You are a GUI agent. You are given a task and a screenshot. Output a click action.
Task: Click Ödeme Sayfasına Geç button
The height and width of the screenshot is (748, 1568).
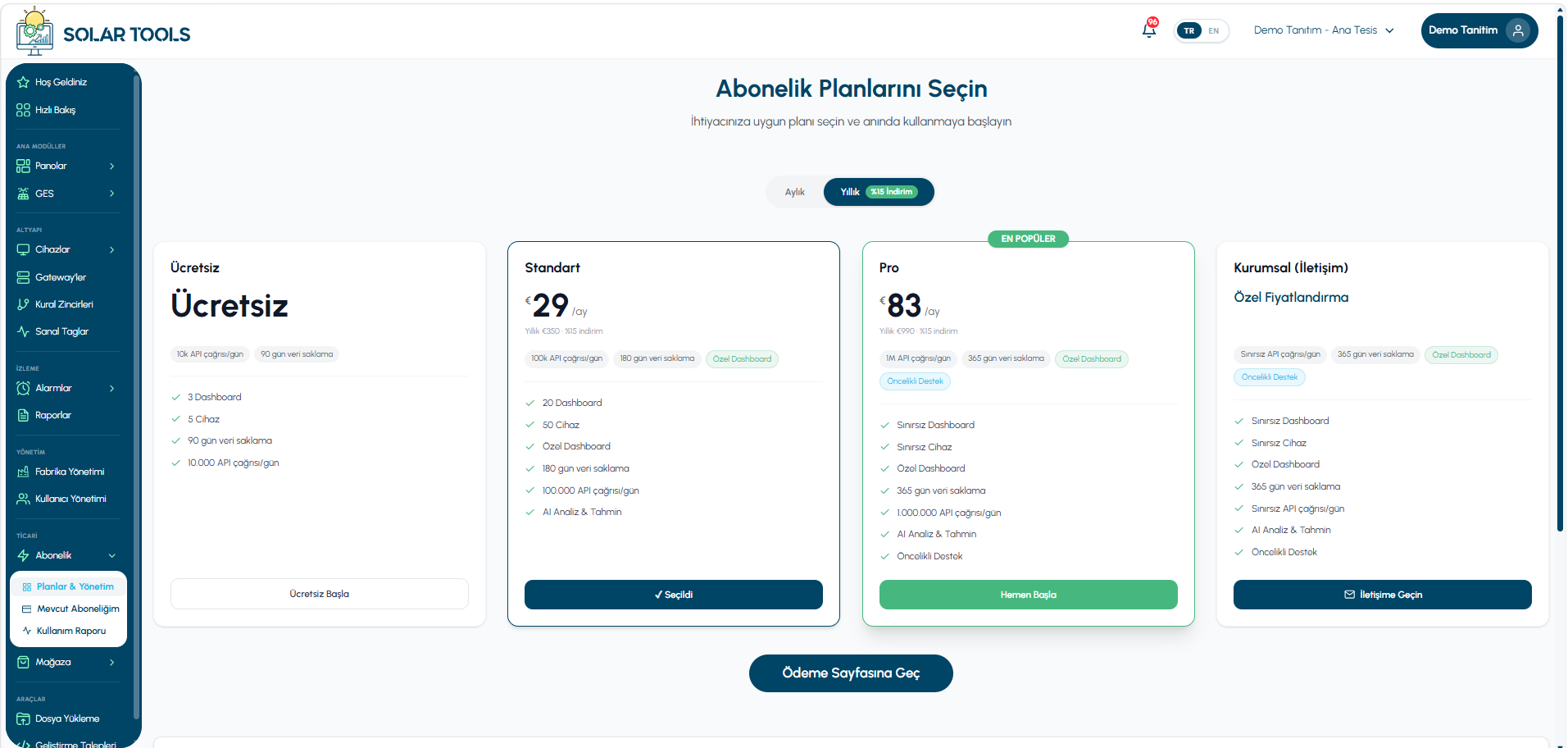tap(851, 673)
